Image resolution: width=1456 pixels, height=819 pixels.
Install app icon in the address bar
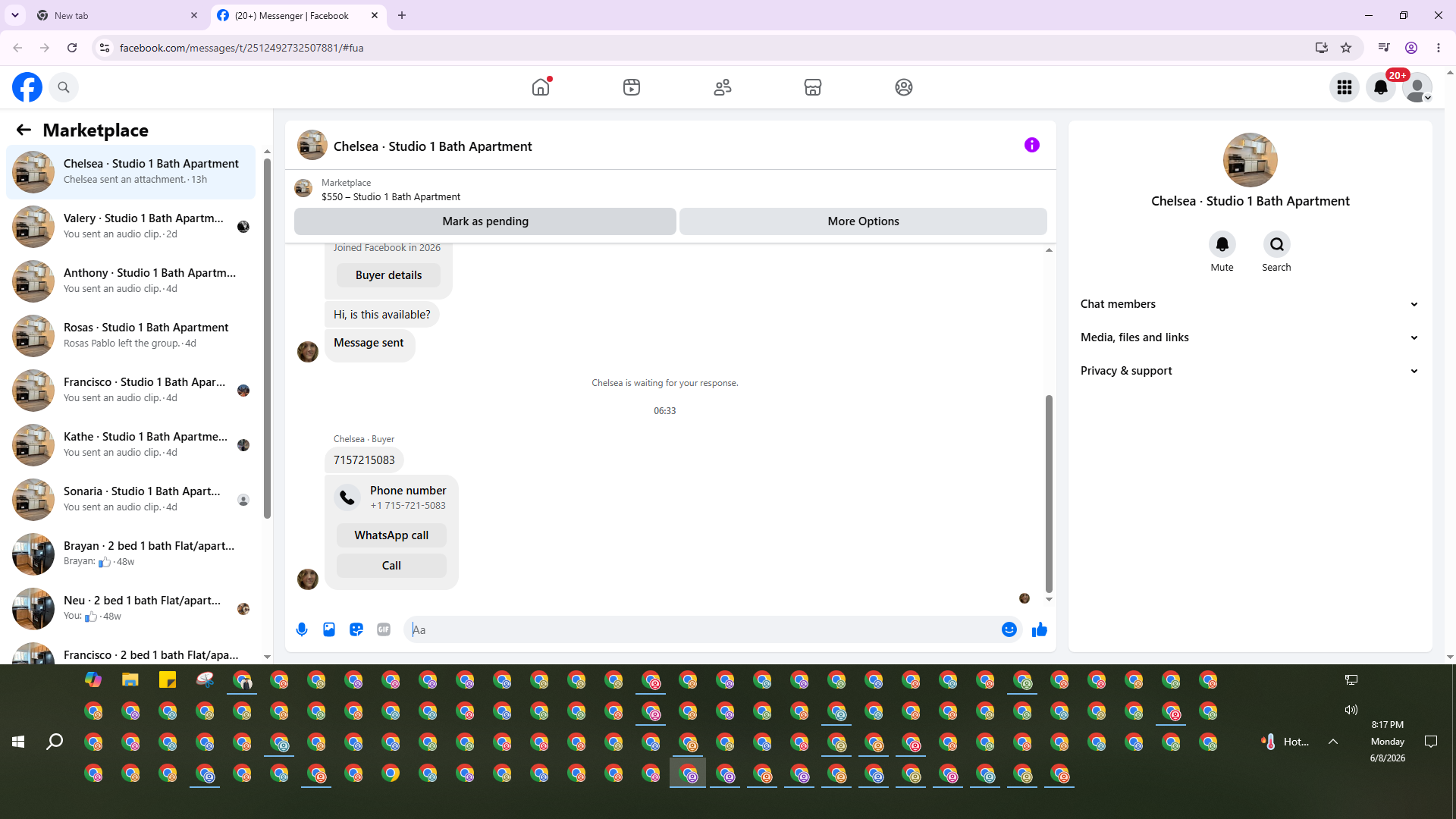[1322, 48]
